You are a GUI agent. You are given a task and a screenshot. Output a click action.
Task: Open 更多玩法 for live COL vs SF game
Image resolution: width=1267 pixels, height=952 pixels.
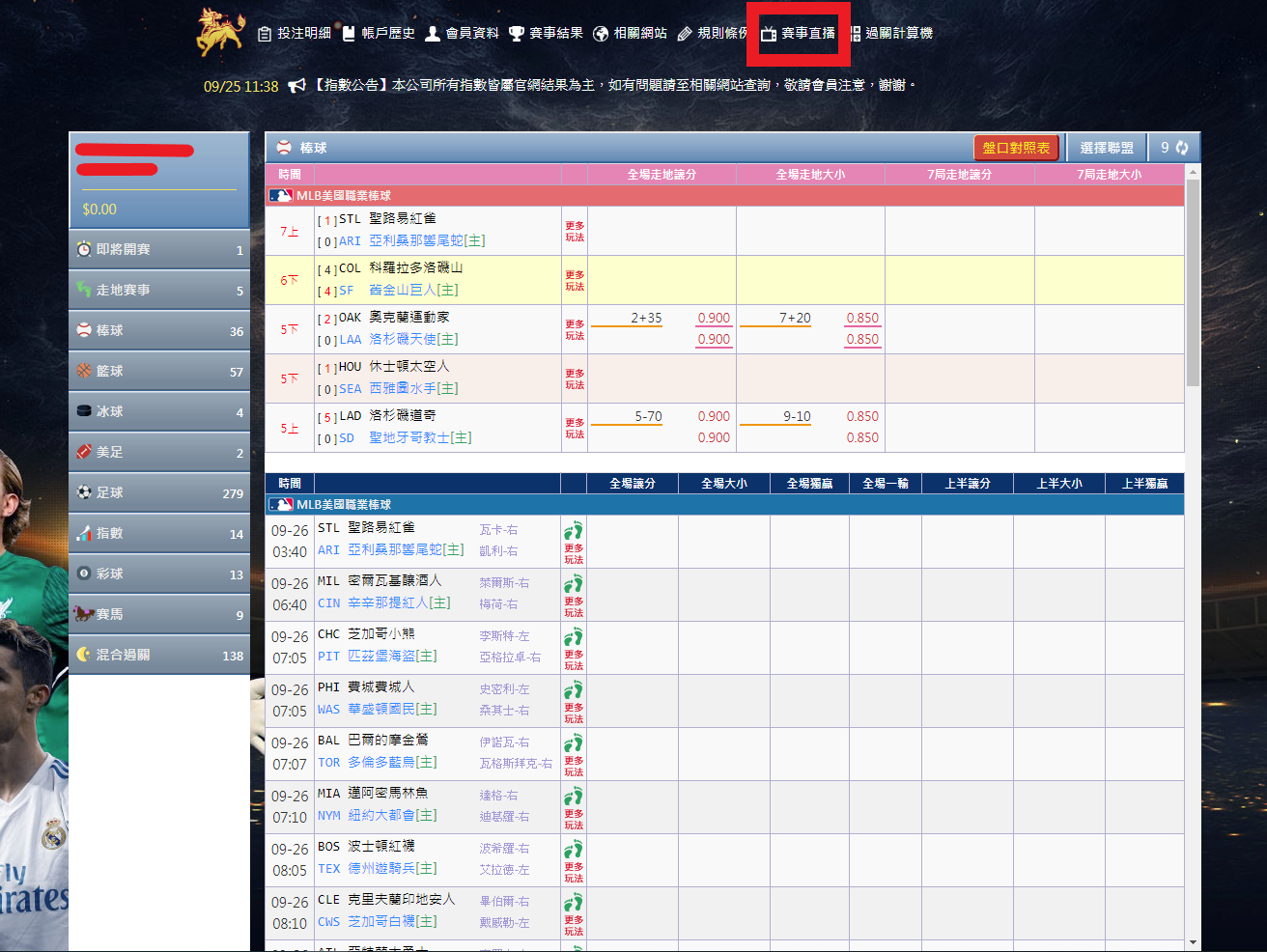pyautogui.click(x=575, y=281)
